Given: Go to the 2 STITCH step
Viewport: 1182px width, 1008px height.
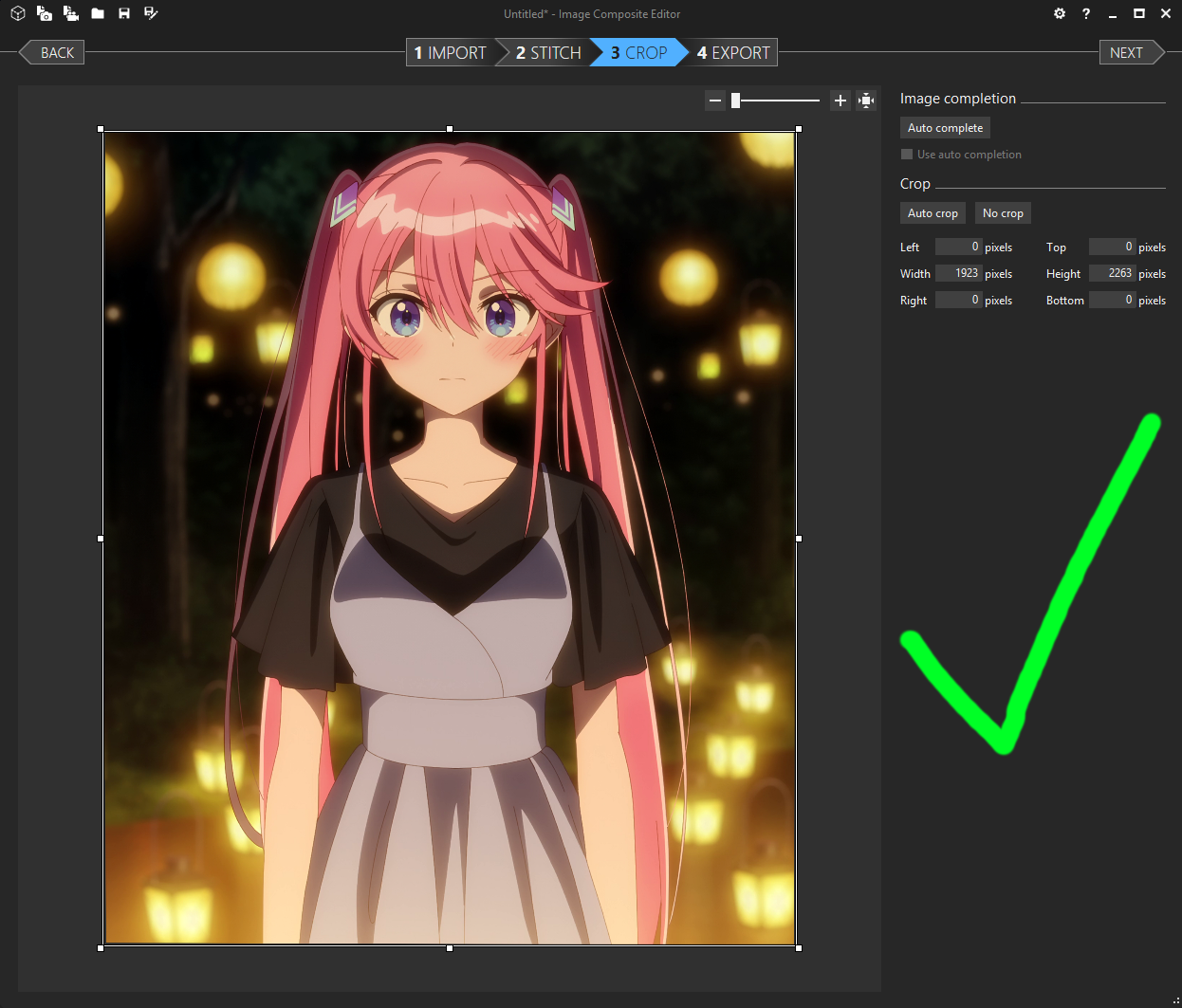Looking at the screenshot, I should (548, 52).
